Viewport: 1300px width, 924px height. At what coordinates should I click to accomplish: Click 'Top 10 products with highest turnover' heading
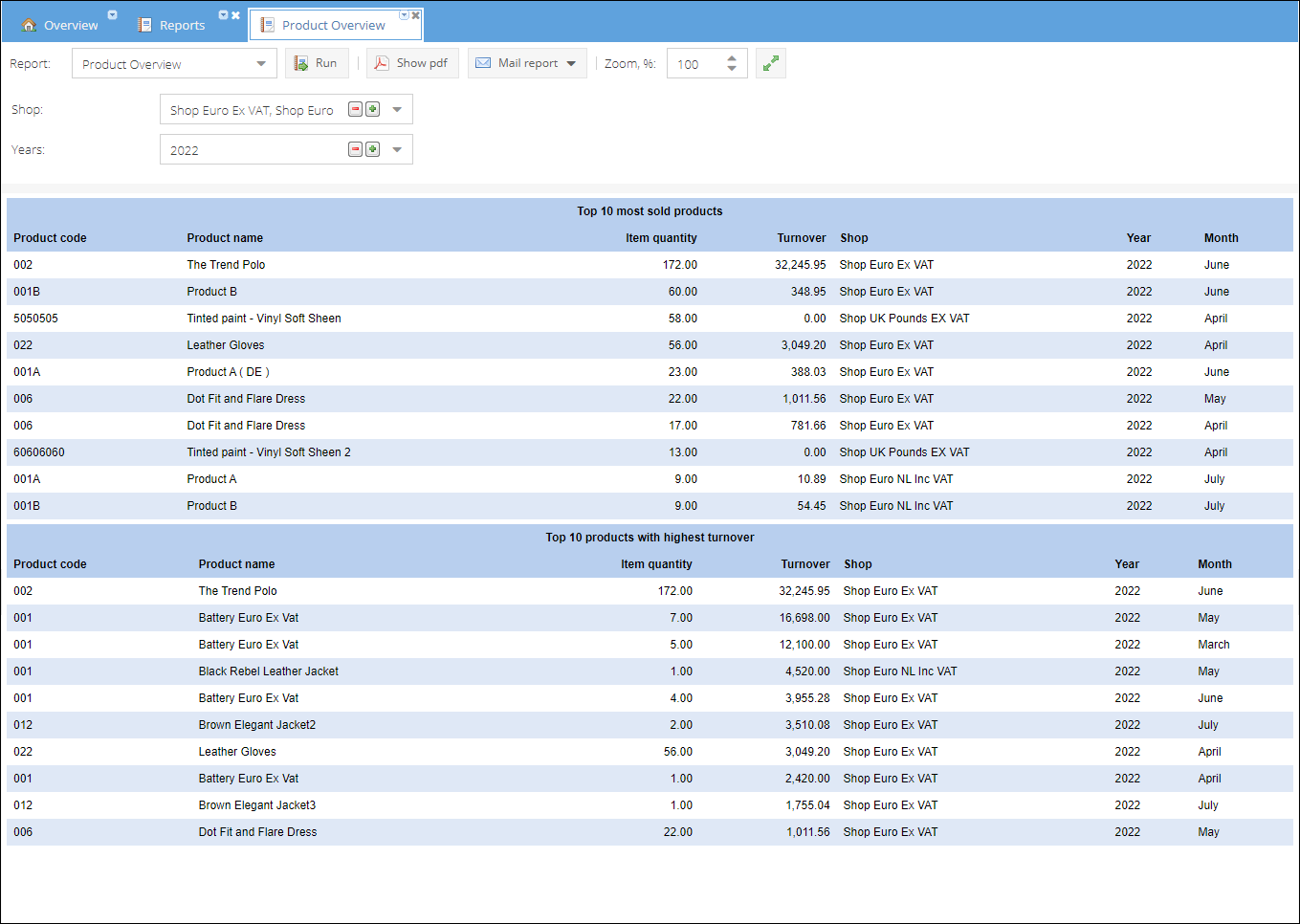click(x=650, y=538)
